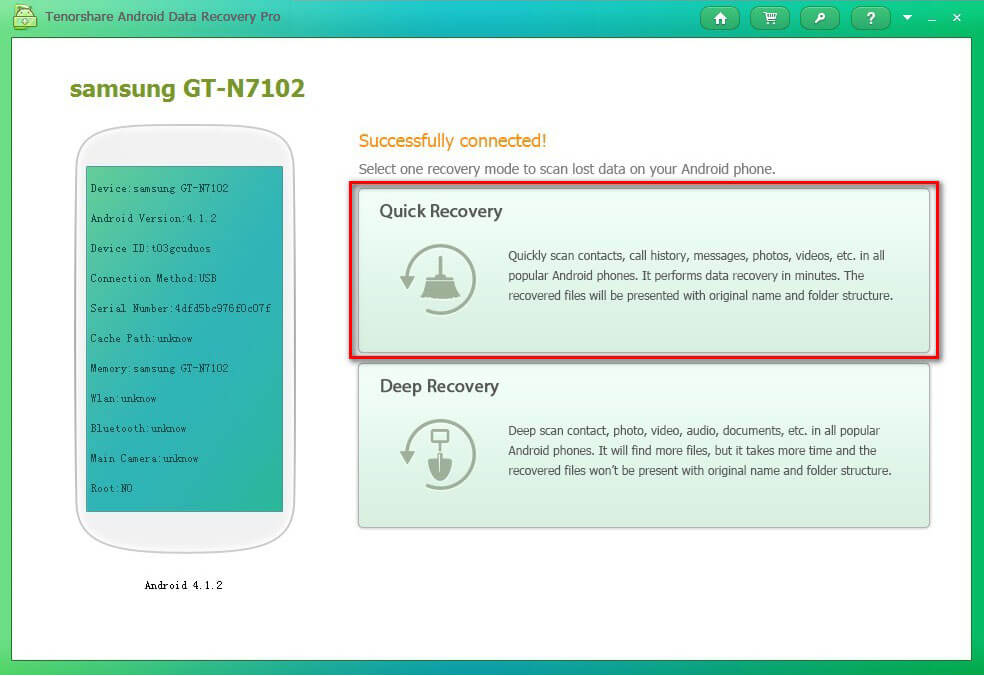Click the 'Successfully connected!' message
984x676 pixels.
tap(452, 141)
